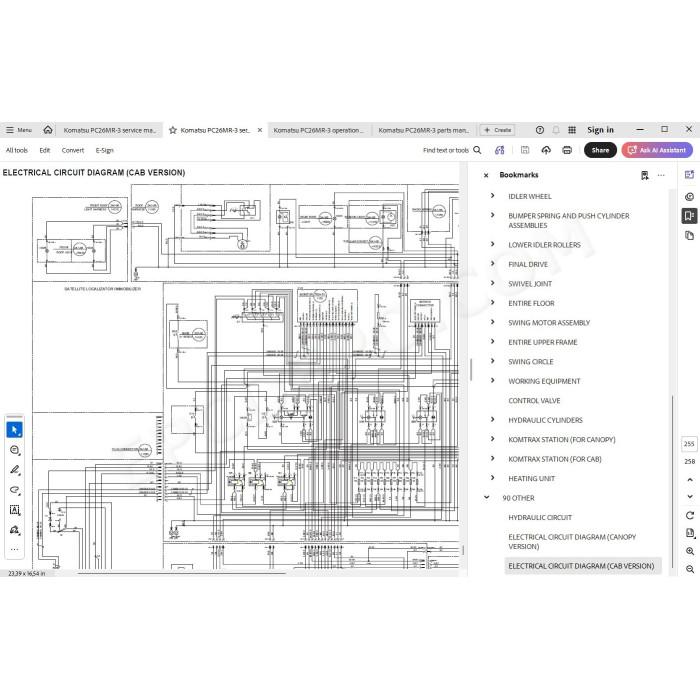Open the pages copy icon in right rail

689,235
